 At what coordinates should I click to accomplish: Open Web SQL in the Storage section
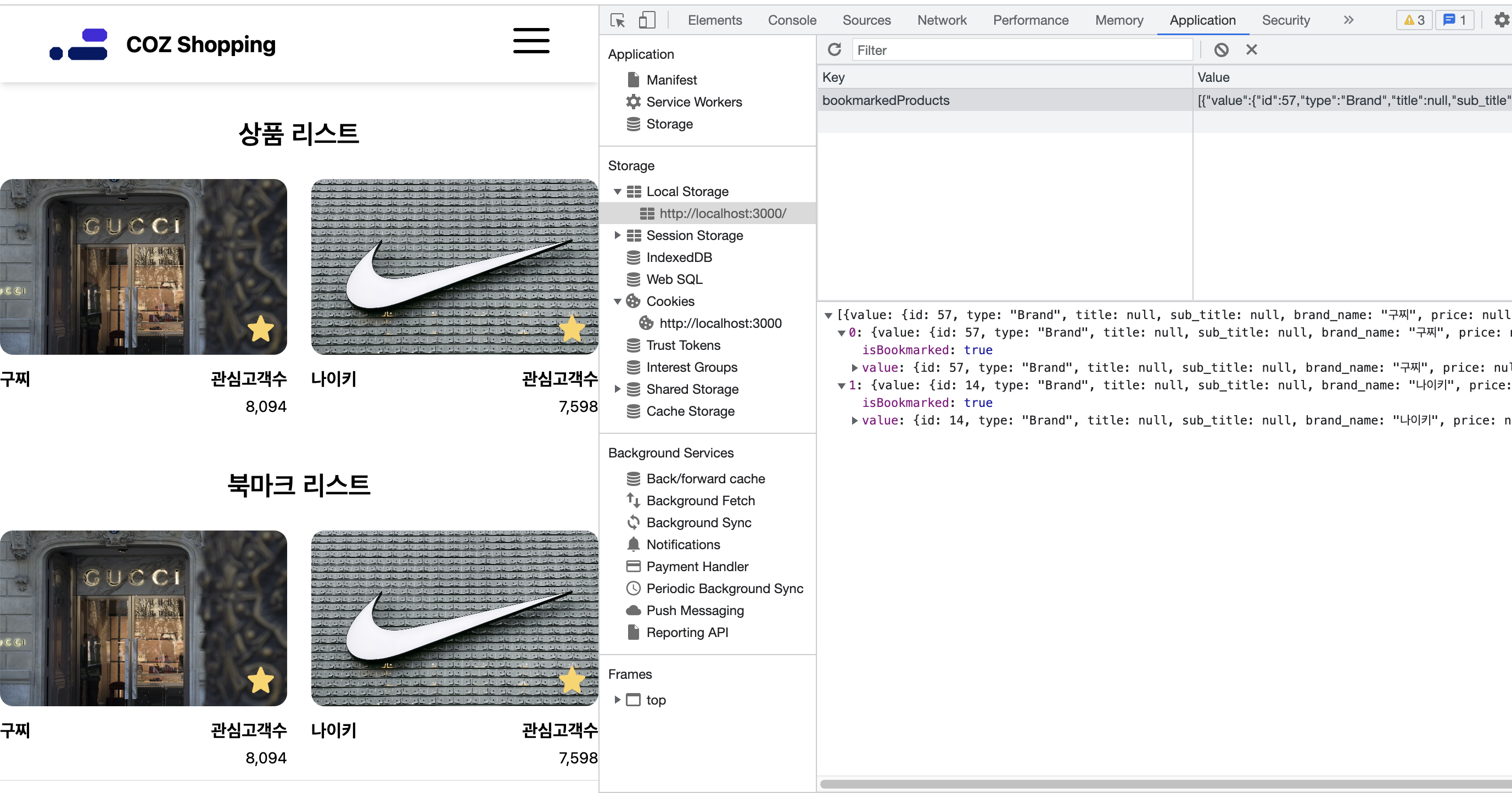(x=674, y=280)
